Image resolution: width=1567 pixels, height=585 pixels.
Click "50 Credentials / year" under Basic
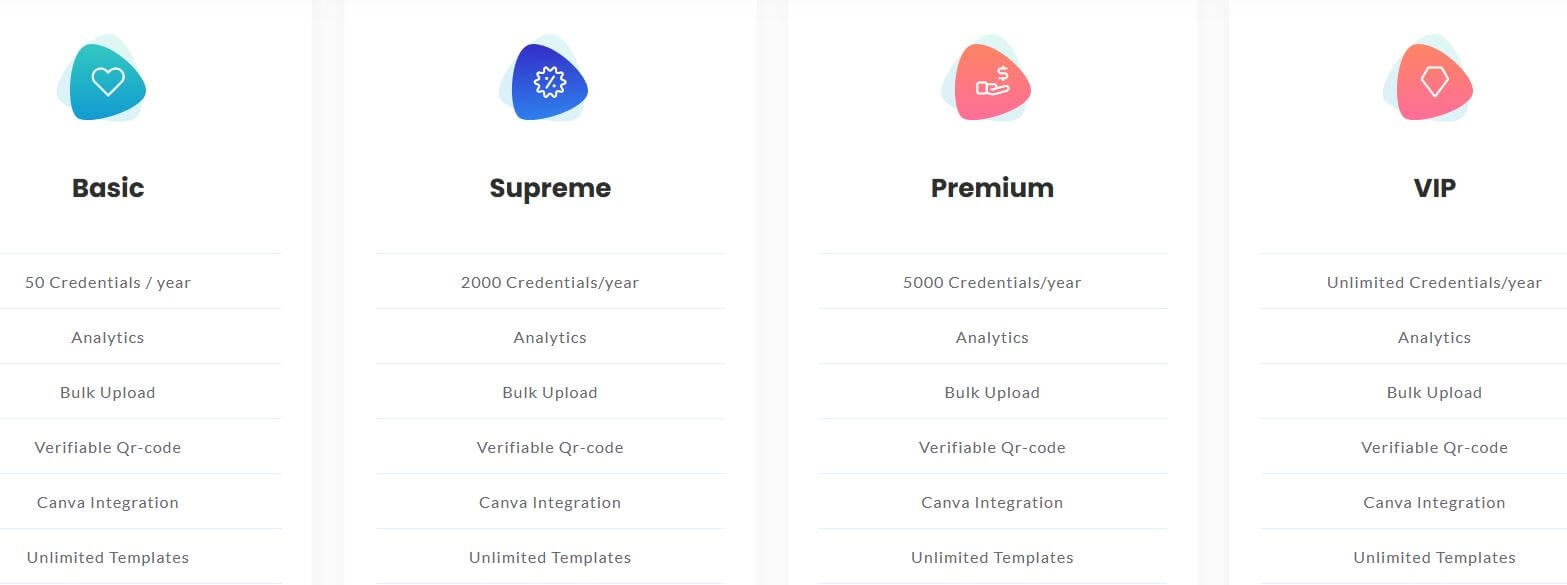[107, 282]
